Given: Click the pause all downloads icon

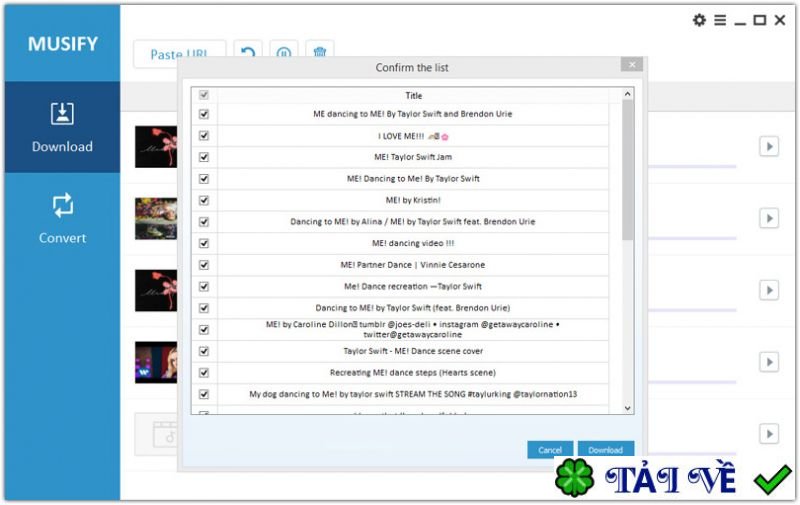Looking at the screenshot, I should [x=284, y=52].
